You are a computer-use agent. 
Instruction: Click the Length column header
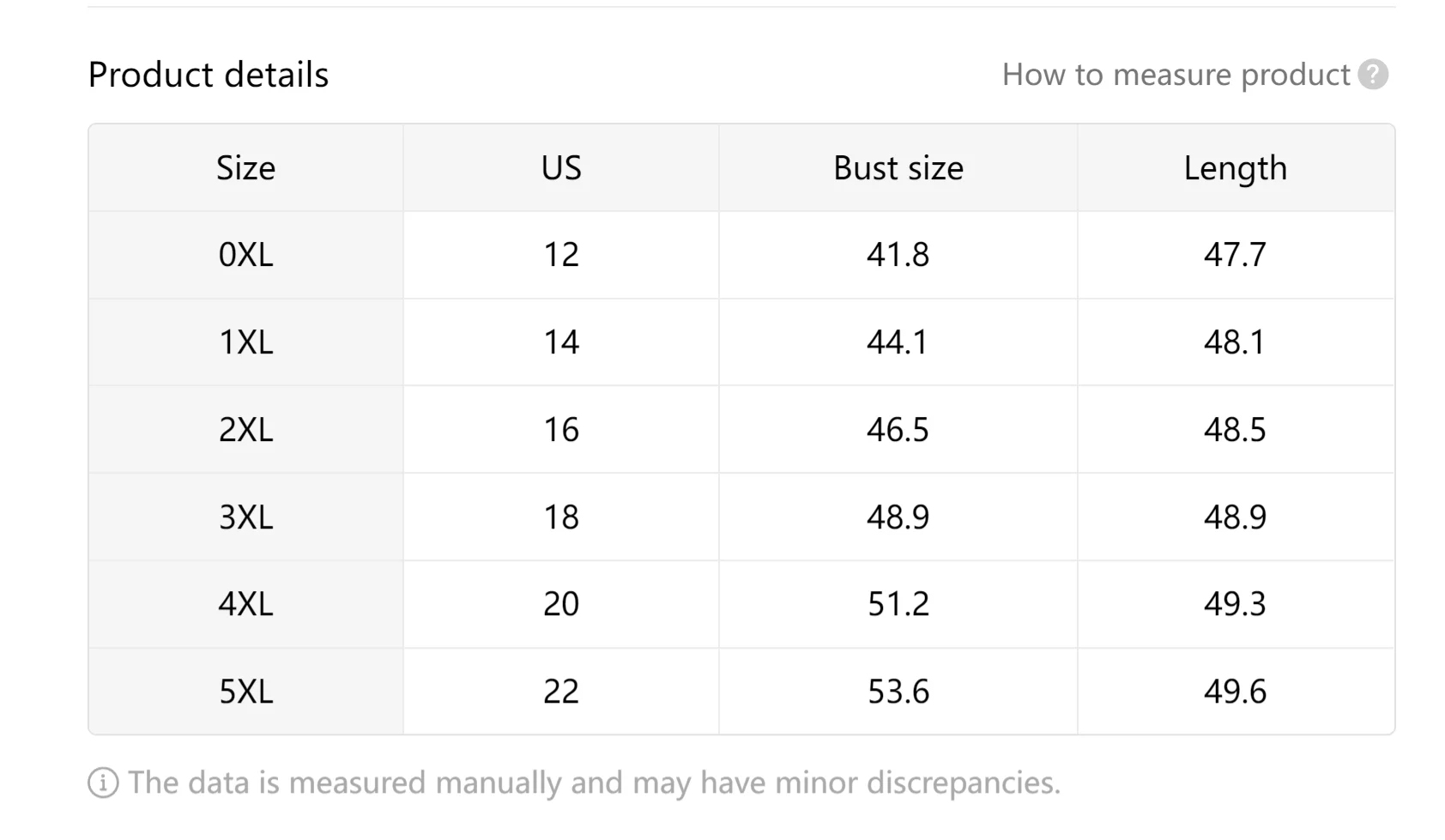[x=1235, y=168]
